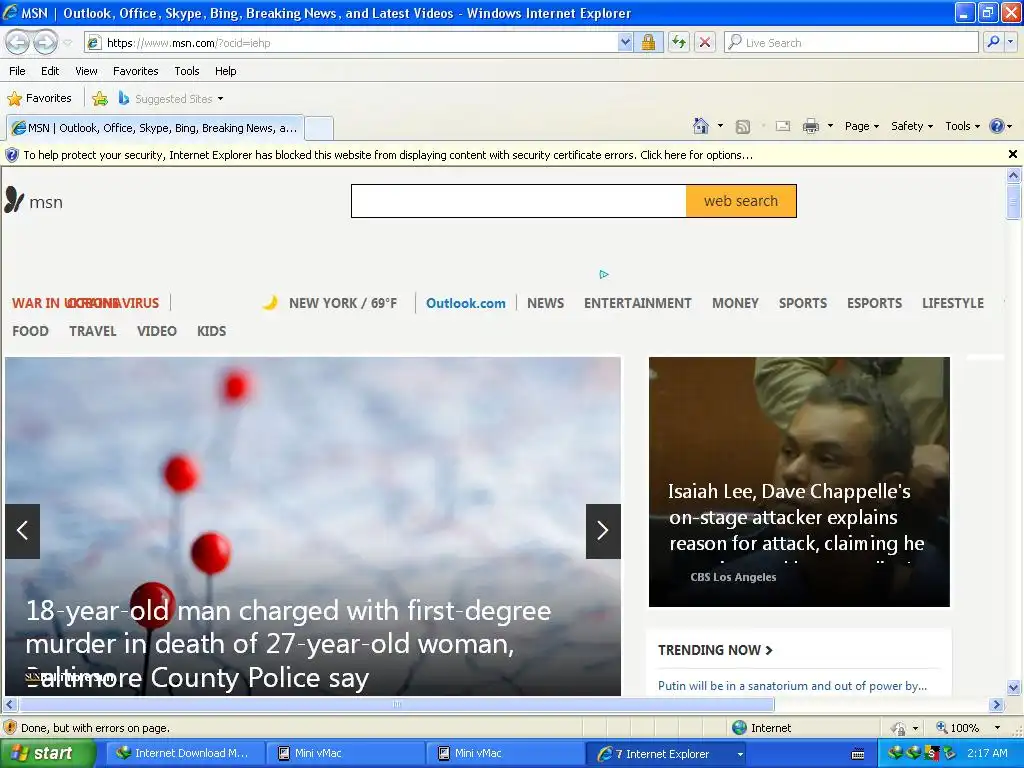Viewport: 1024px width, 768px height.
Task: Open zoom level dropdown arrow
Action: (997, 728)
